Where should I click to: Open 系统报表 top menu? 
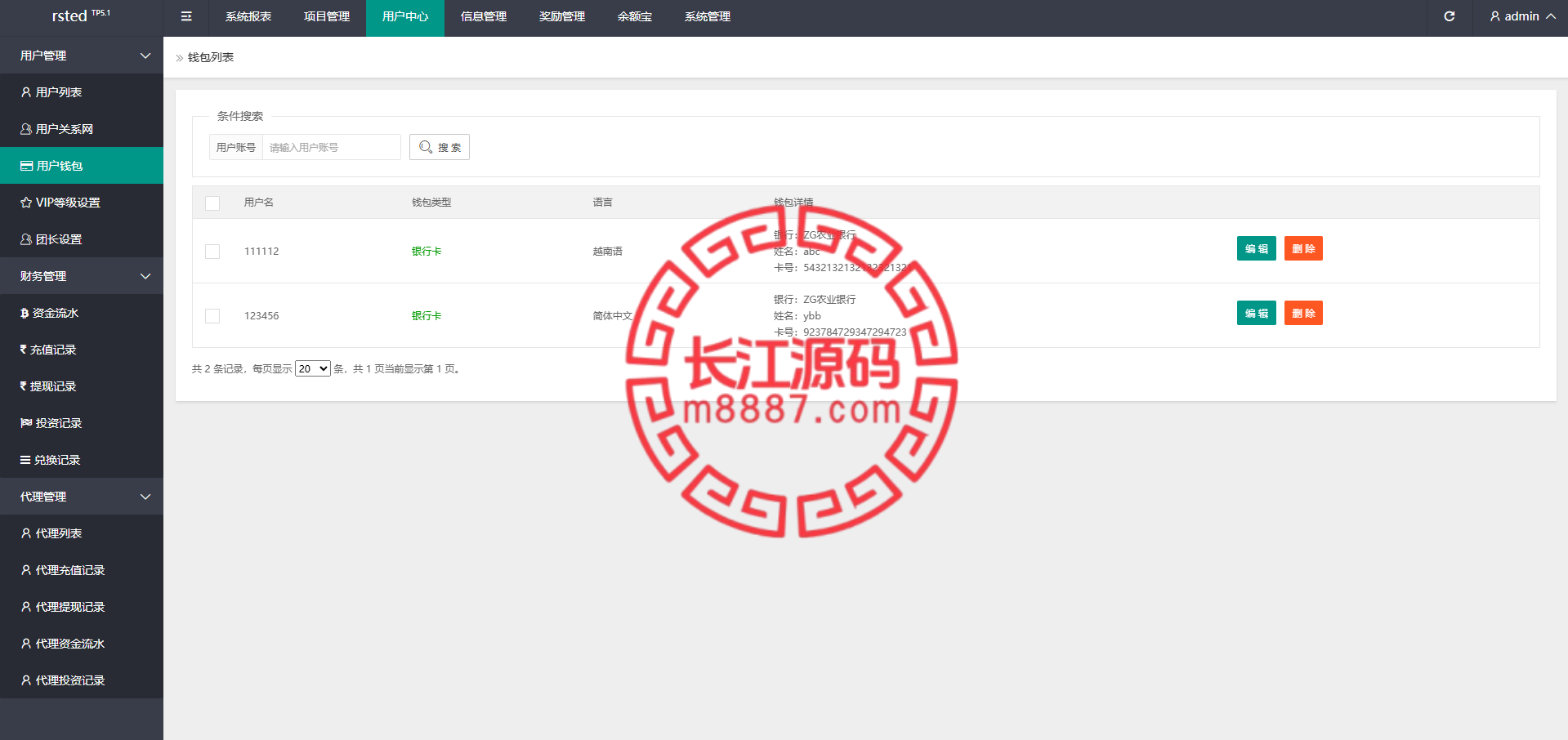point(248,16)
